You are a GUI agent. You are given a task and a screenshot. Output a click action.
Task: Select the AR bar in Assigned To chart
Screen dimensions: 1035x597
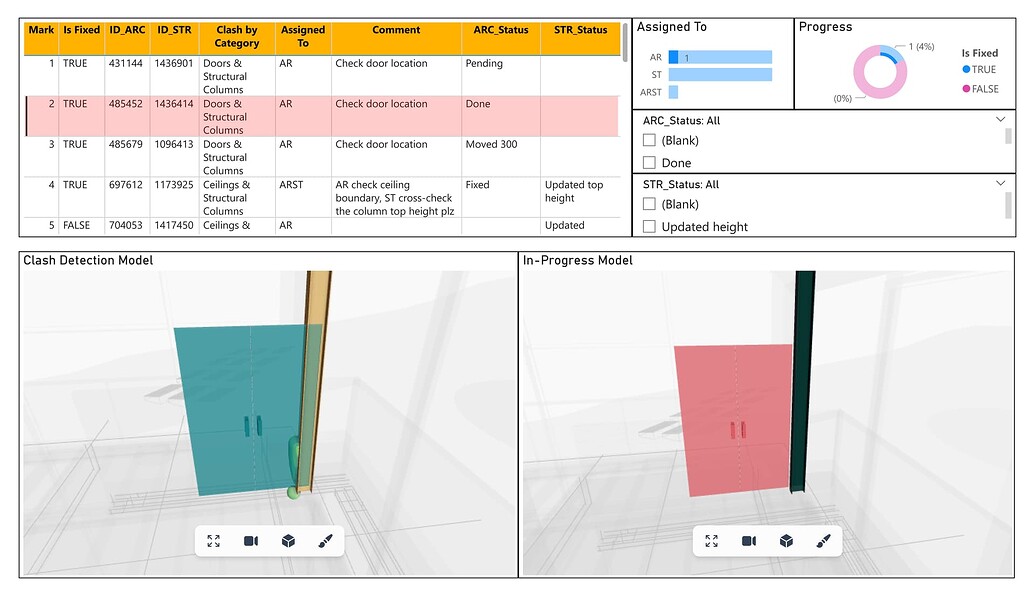[x=720, y=57]
